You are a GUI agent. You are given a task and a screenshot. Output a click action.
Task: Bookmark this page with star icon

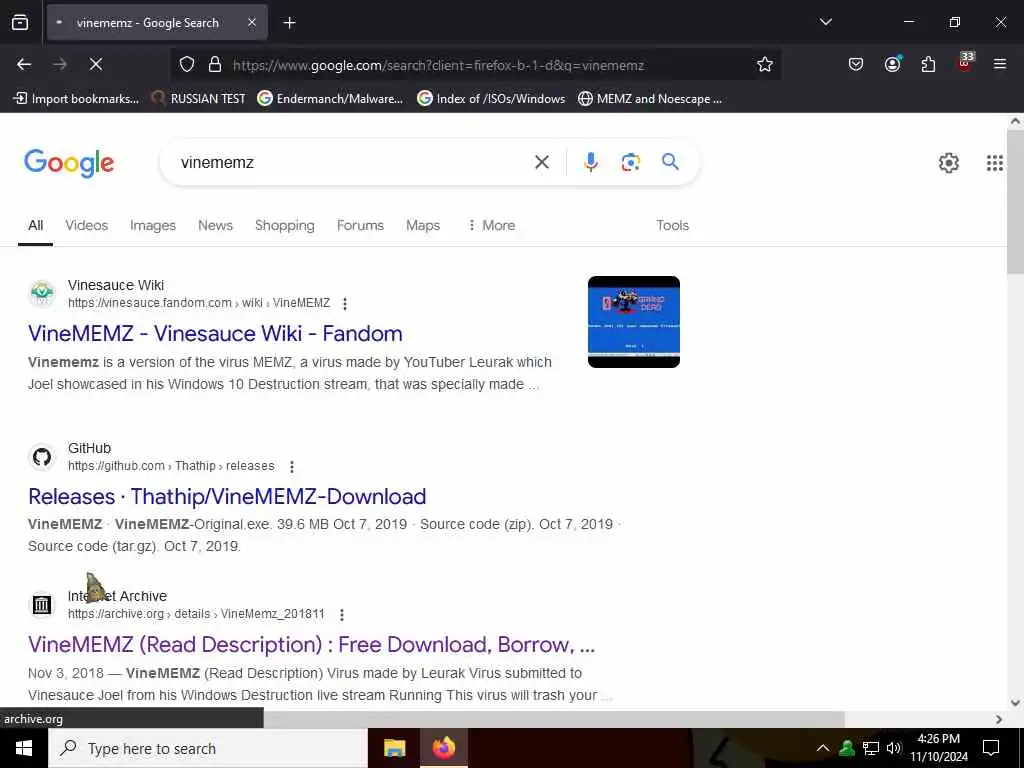[764, 64]
